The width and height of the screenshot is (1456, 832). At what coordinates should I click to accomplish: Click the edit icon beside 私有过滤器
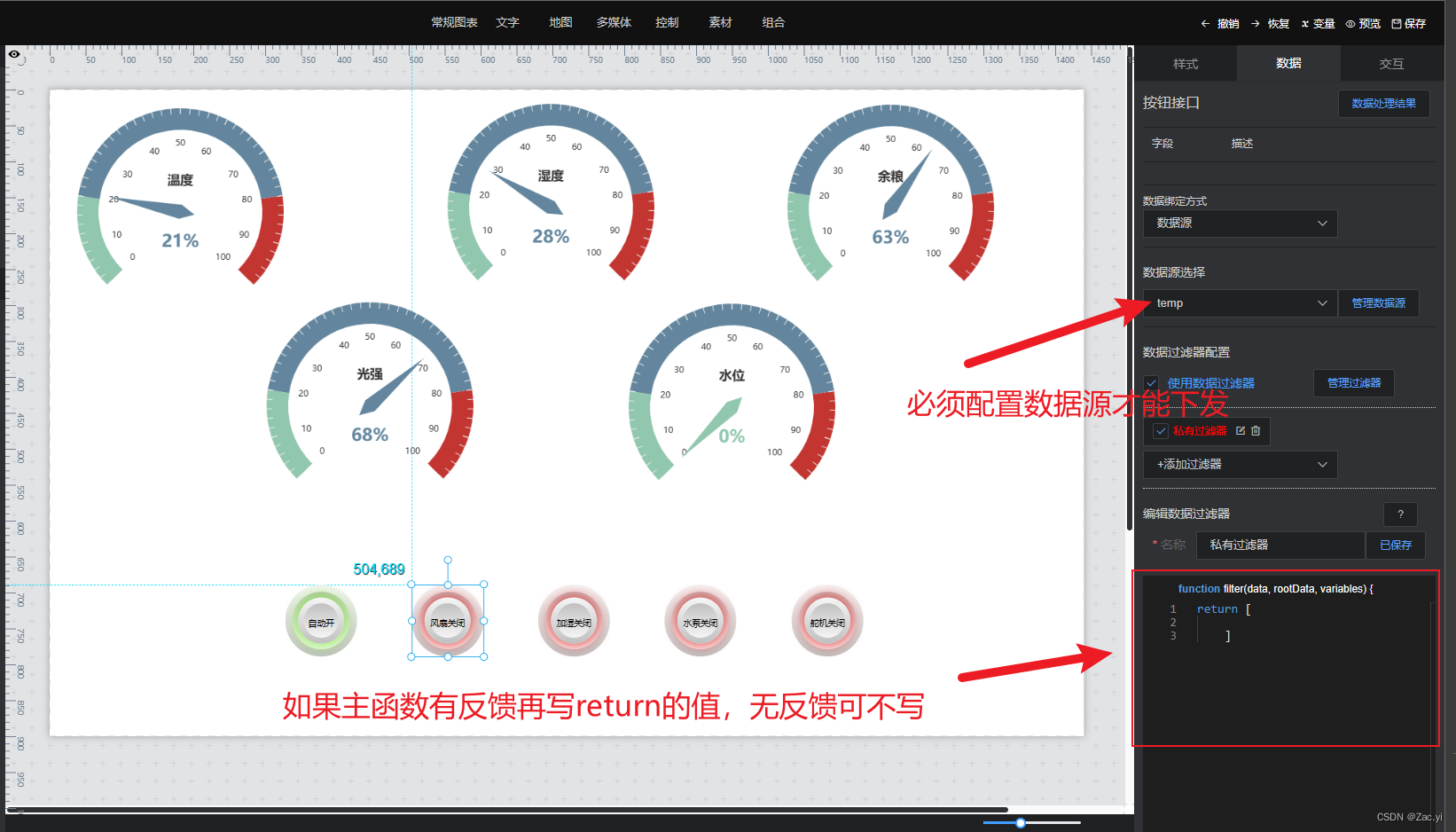coord(1241,431)
